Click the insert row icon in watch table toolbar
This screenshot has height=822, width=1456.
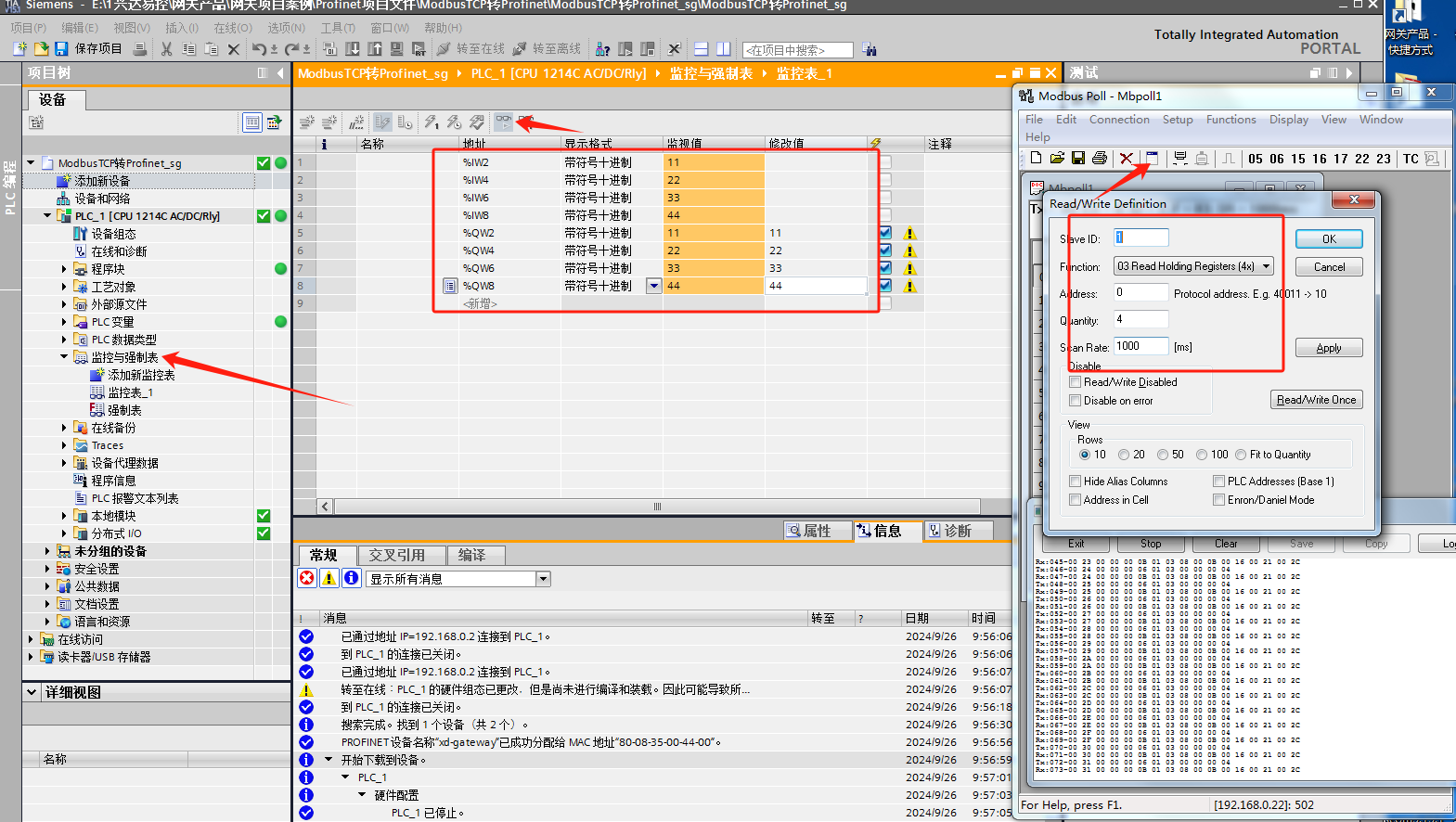pos(307,122)
